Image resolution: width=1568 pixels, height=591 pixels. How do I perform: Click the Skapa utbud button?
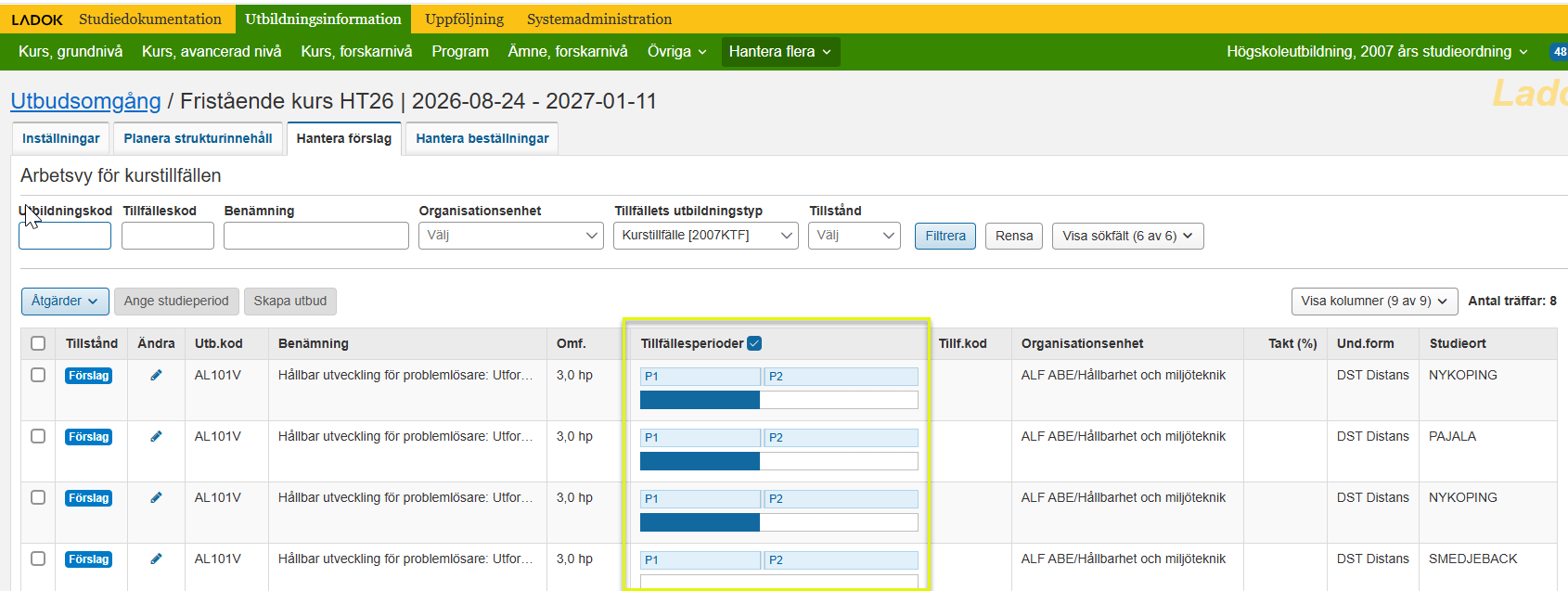point(290,301)
